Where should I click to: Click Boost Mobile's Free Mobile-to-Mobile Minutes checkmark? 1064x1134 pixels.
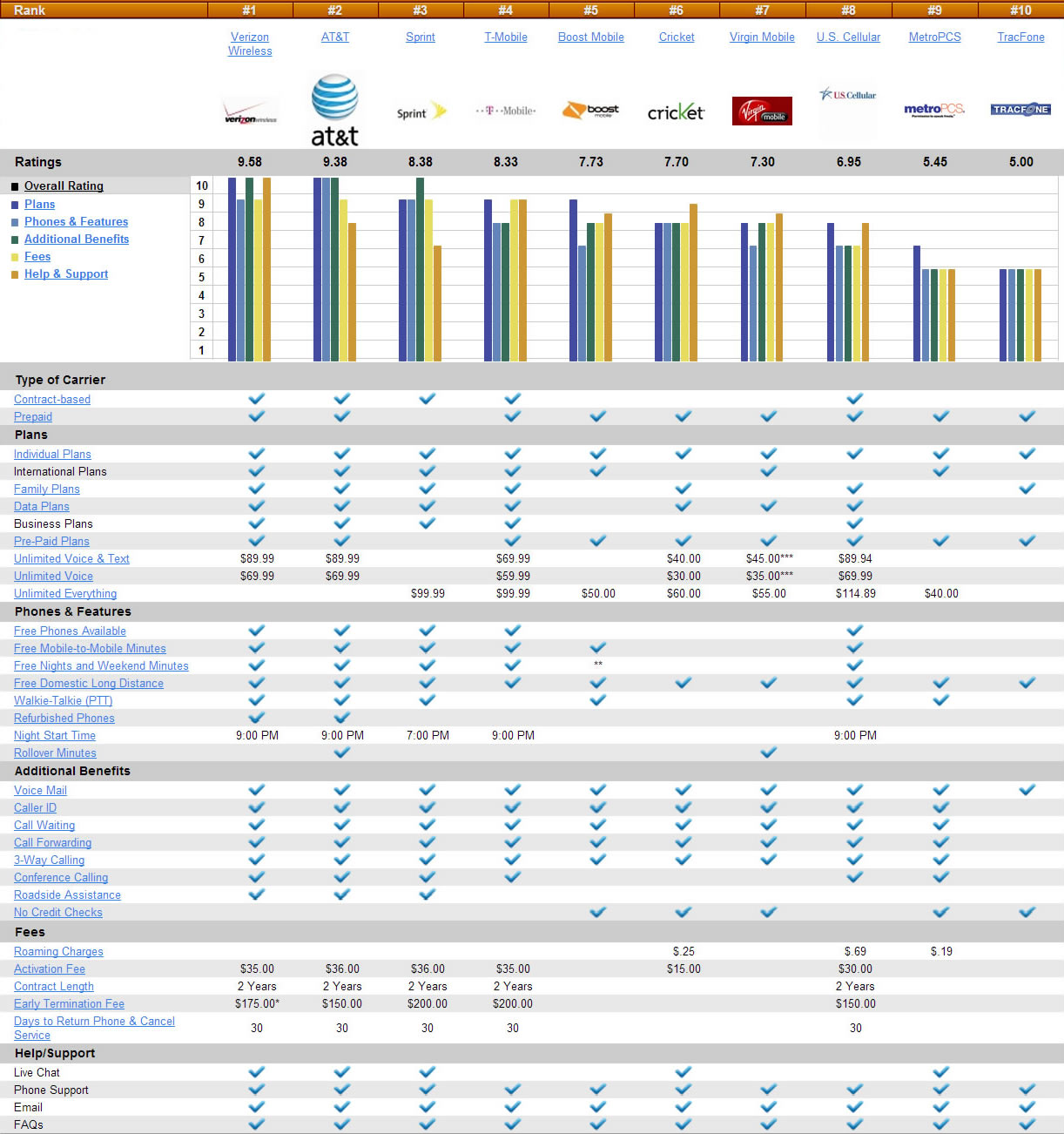click(x=598, y=648)
